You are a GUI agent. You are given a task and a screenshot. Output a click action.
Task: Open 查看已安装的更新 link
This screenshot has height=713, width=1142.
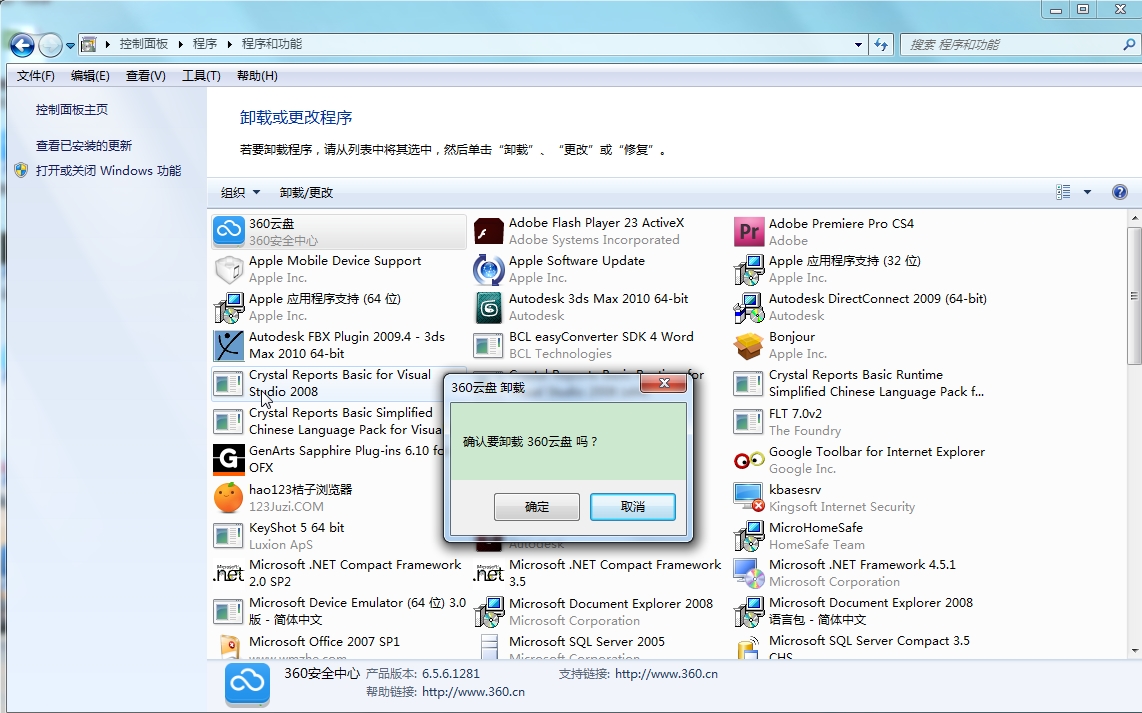(x=84, y=146)
